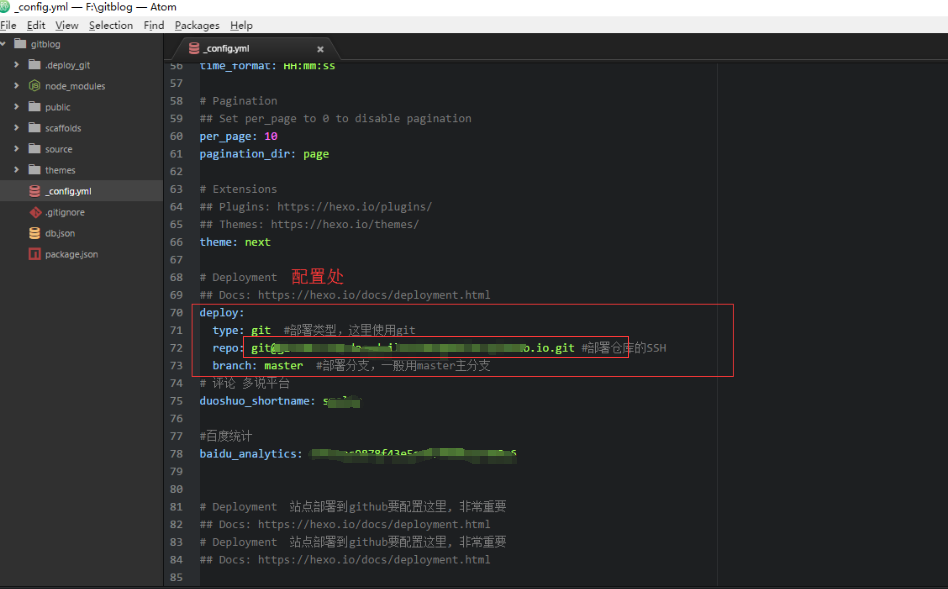The width and height of the screenshot is (948, 589).
Task: Place cursor on 'duoshuo_shortname' key
Action: click(257, 401)
